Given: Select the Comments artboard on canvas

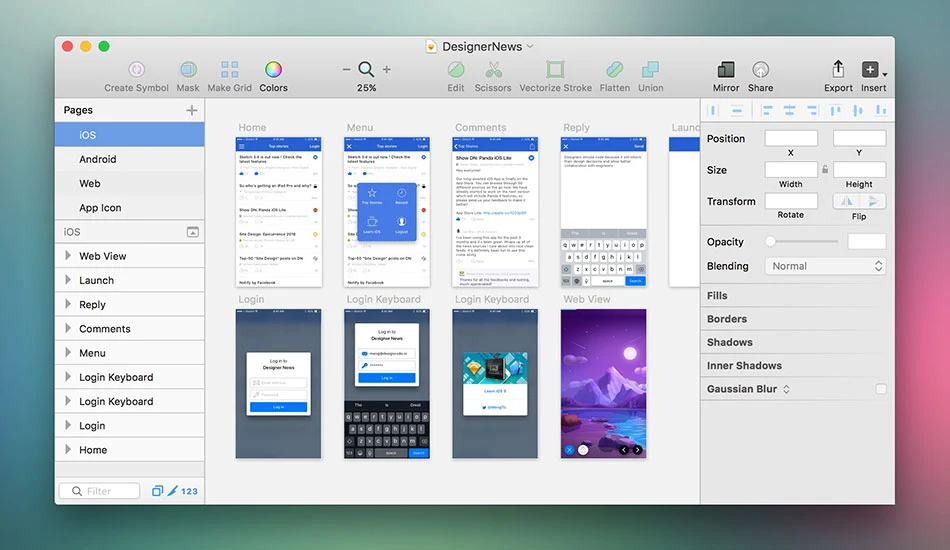Looking at the screenshot, I should (x=495, y=212).
